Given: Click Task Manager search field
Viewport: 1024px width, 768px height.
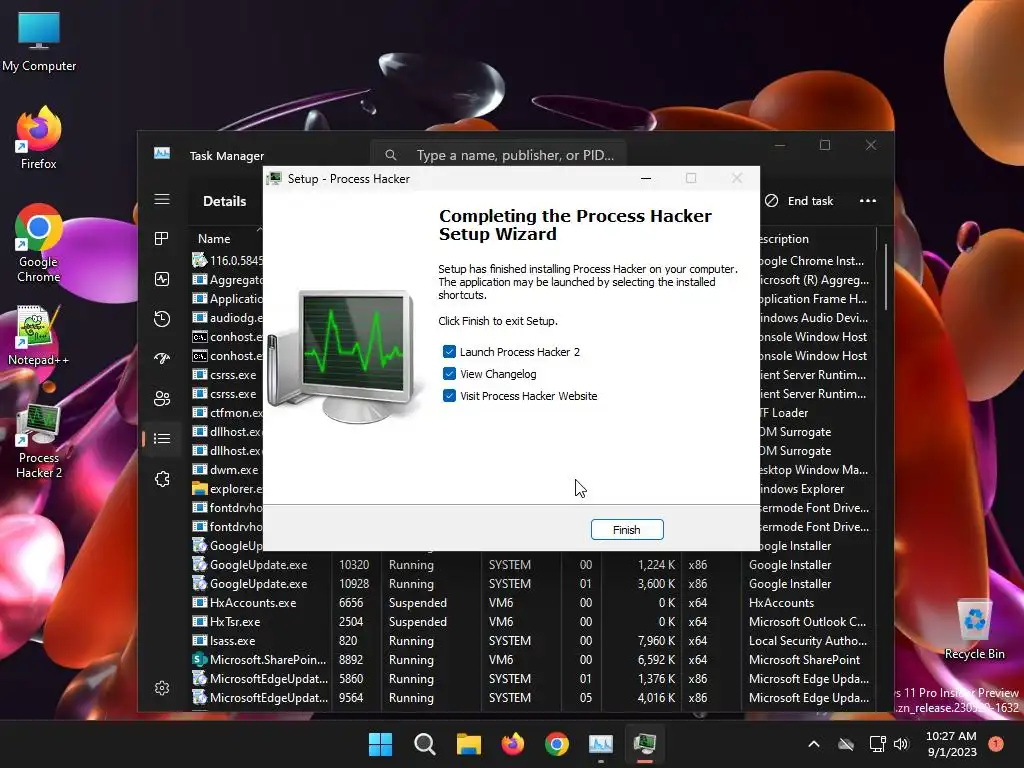Looking at the screenshot, I should pos(498,155).
